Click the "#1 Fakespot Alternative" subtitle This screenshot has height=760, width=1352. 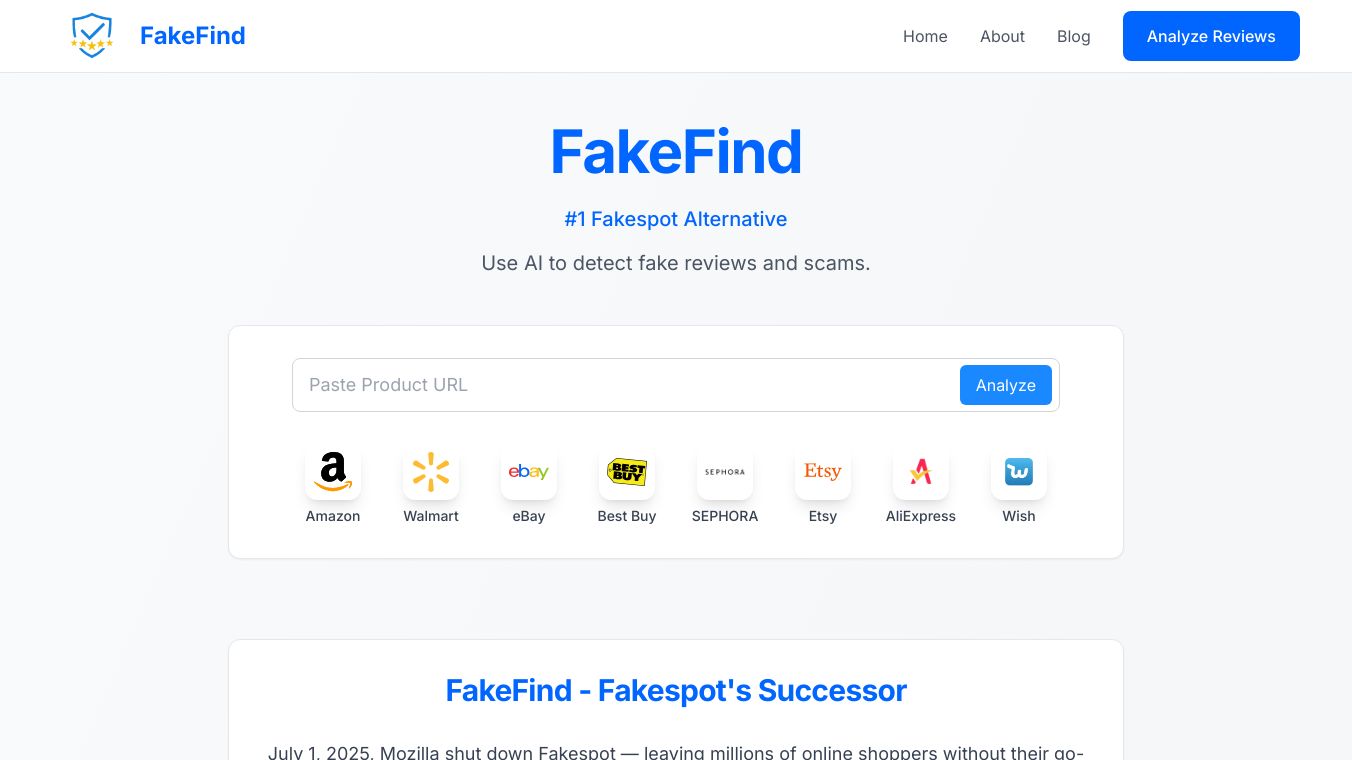point(676,219)
